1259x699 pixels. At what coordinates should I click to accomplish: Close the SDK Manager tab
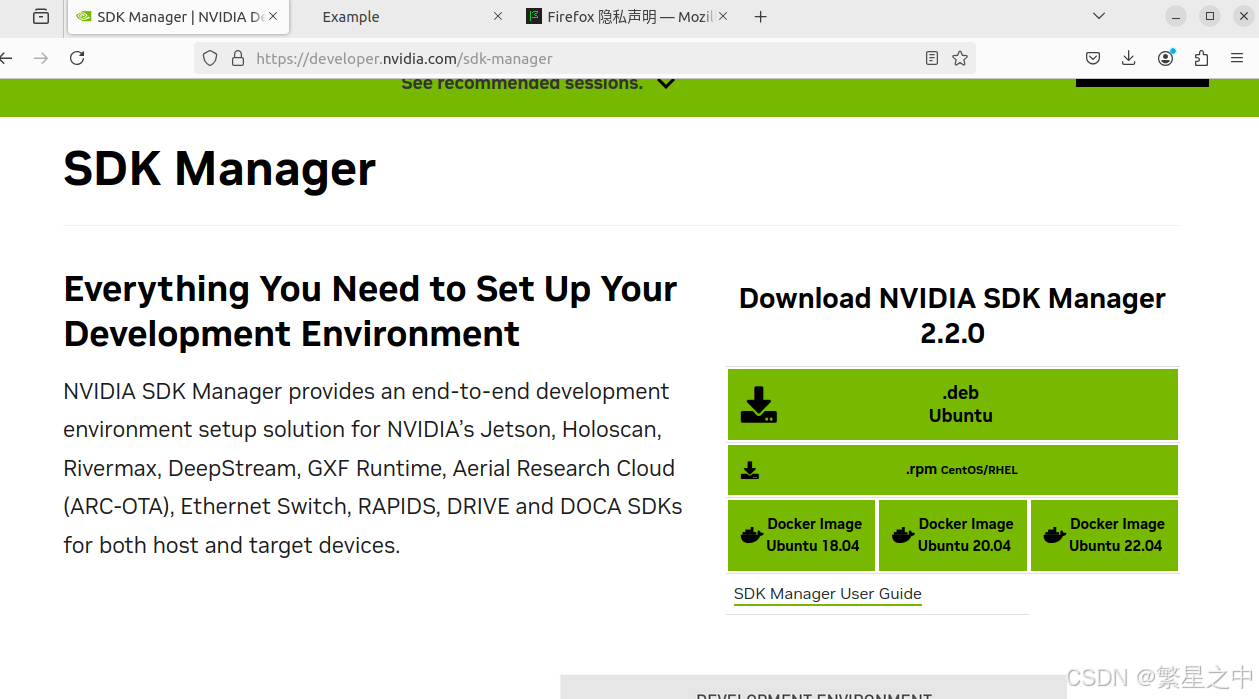(273, 17)
